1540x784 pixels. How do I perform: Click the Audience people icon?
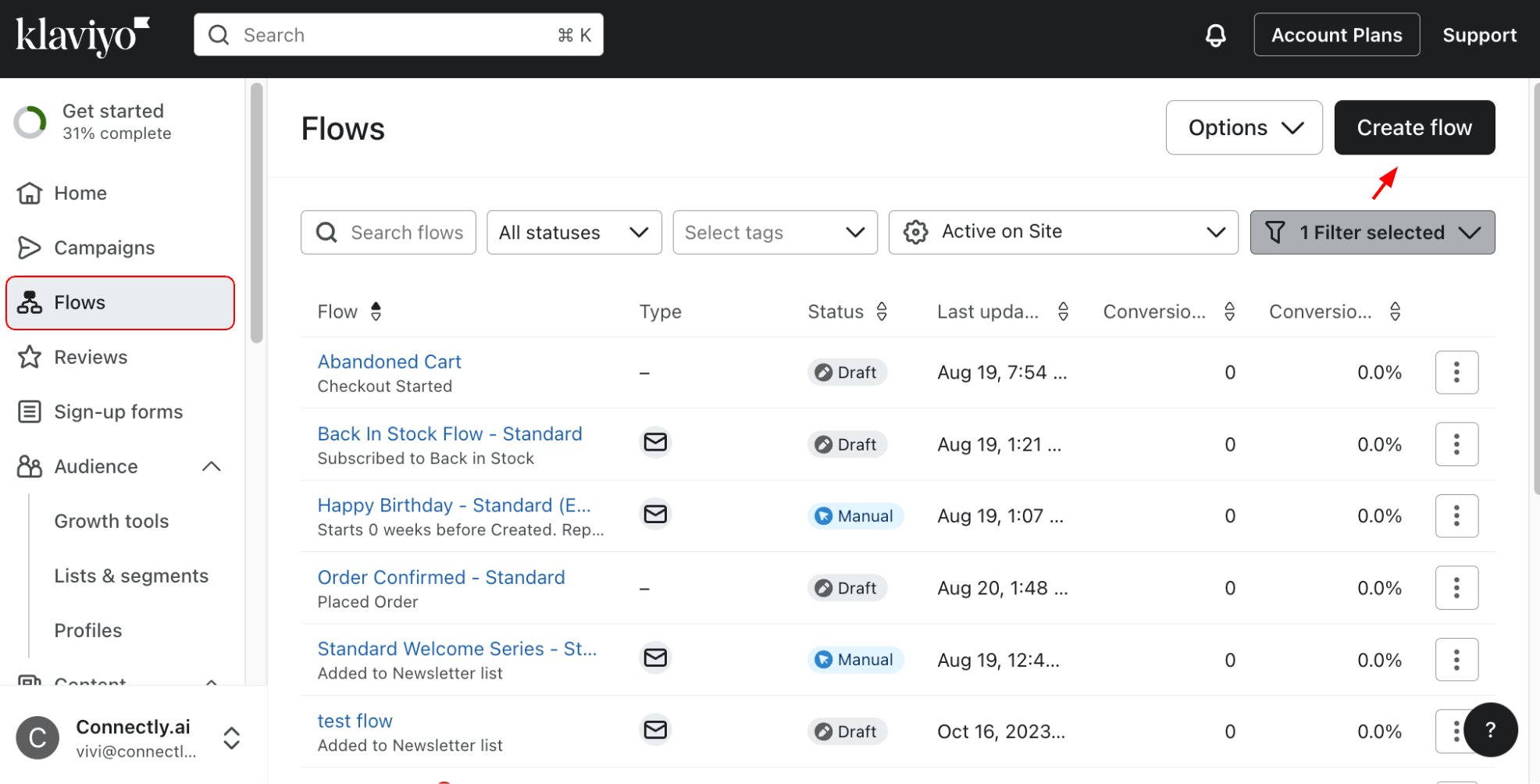30,466
